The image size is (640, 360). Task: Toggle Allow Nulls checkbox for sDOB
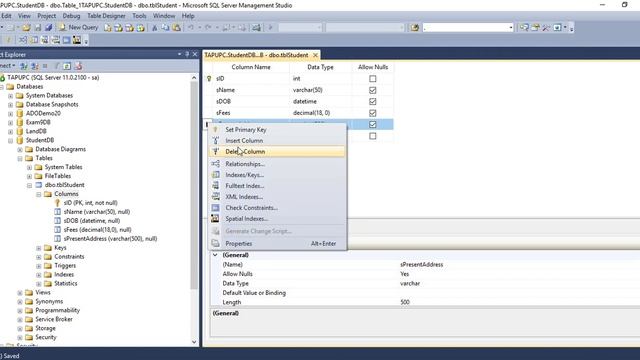coord(373,102)
